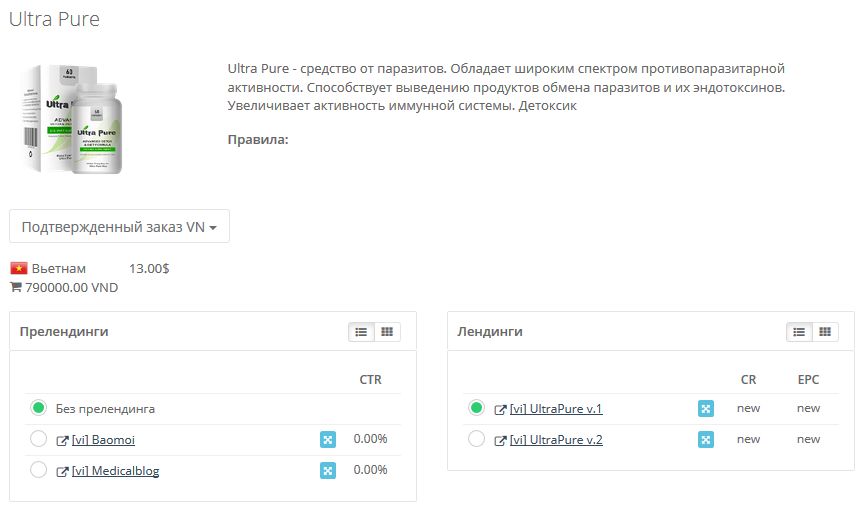The width and height of the screenshot is (859, 508).
Task: Open the Подтвержденный заказ VN dropdown
Action: [x=119, y=226]
